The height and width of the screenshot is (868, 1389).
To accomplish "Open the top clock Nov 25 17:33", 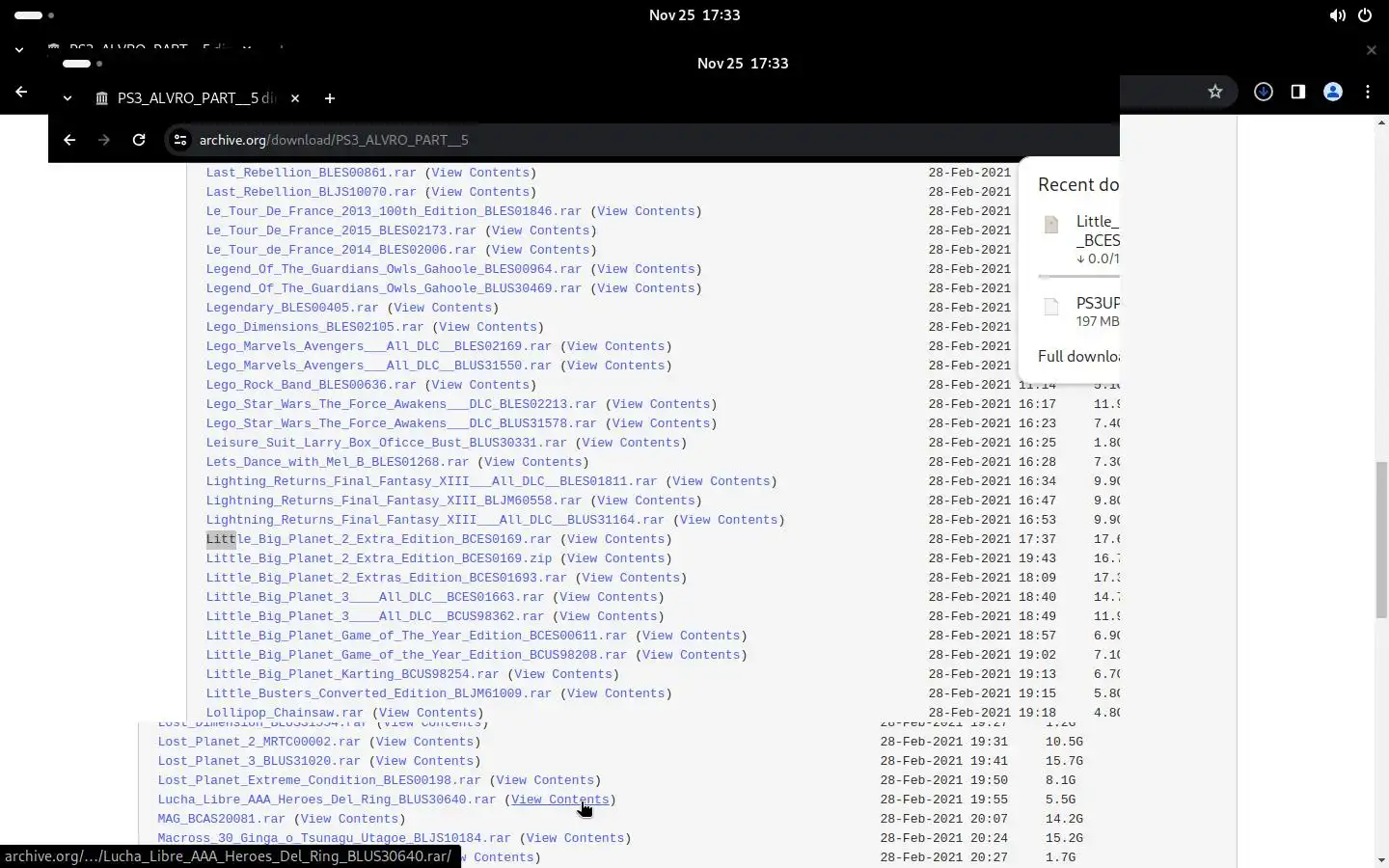I will 694,15.
